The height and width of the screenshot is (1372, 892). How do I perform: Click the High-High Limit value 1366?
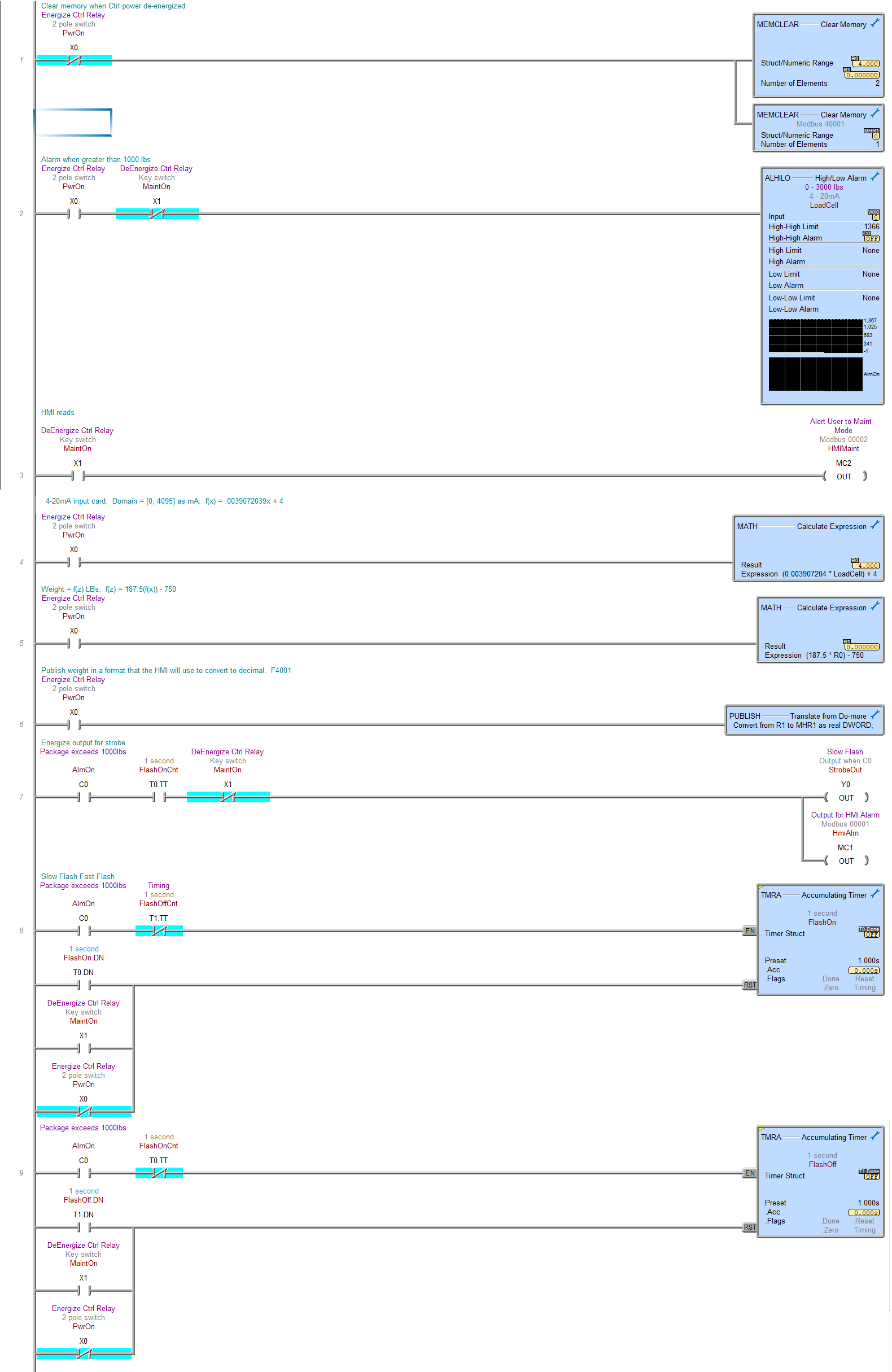pyautogui.click(x=871, y=226)
